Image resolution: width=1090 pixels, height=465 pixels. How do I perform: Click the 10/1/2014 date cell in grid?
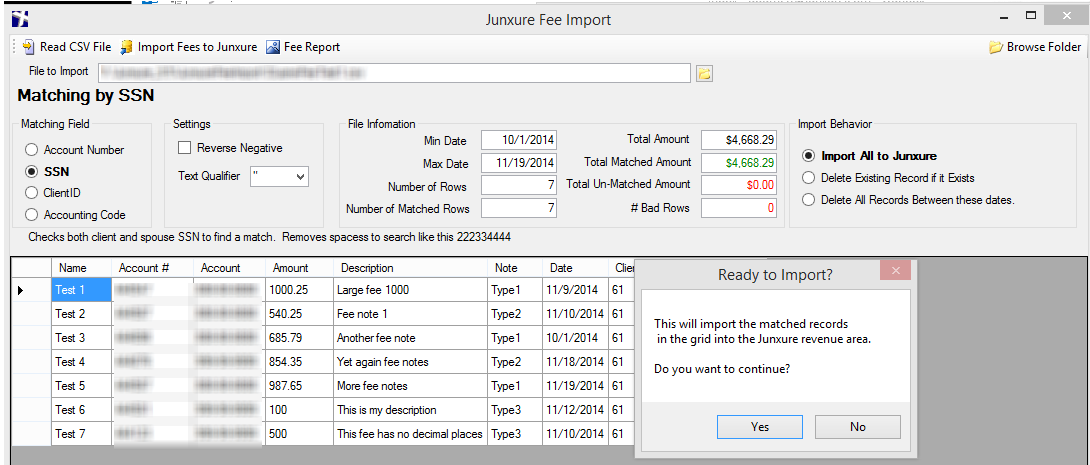point(576,338)
